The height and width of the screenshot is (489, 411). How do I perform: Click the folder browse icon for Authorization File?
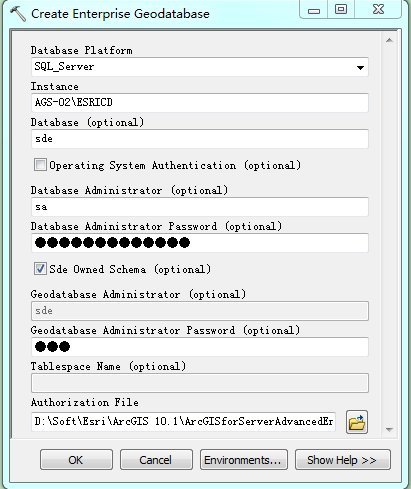pyautogui.click(x=357, y=422)
